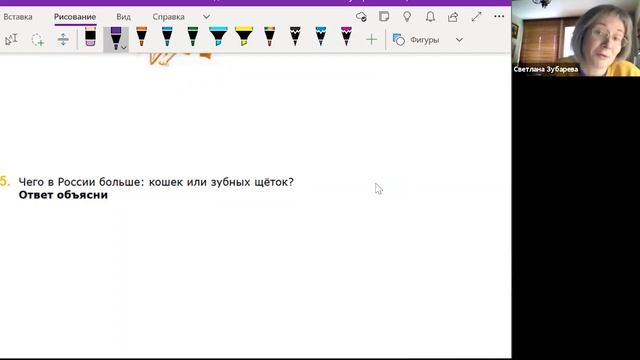
Task: Check the cloud sync status icon
Action: (361, 17)
